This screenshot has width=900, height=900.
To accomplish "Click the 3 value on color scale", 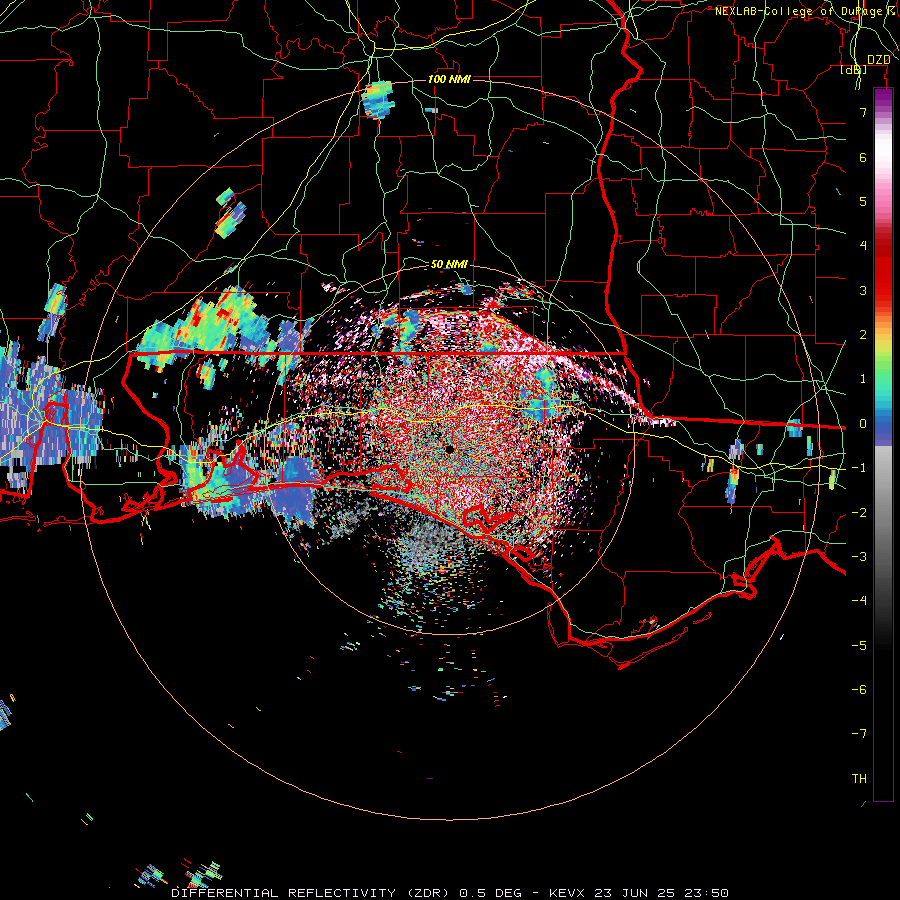I will click(x=863, y=290).
